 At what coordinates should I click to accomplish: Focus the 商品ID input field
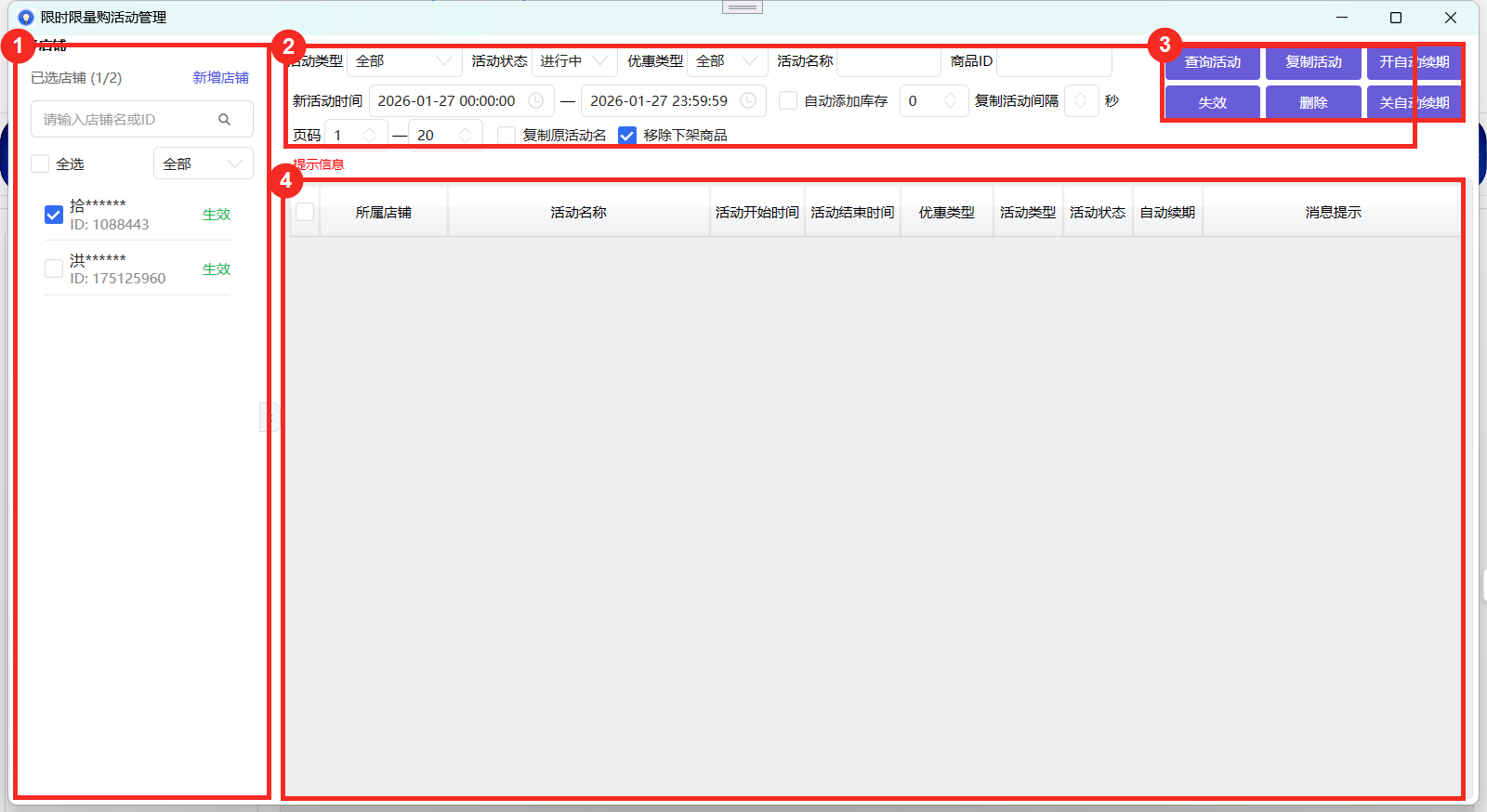[1054, 61]
